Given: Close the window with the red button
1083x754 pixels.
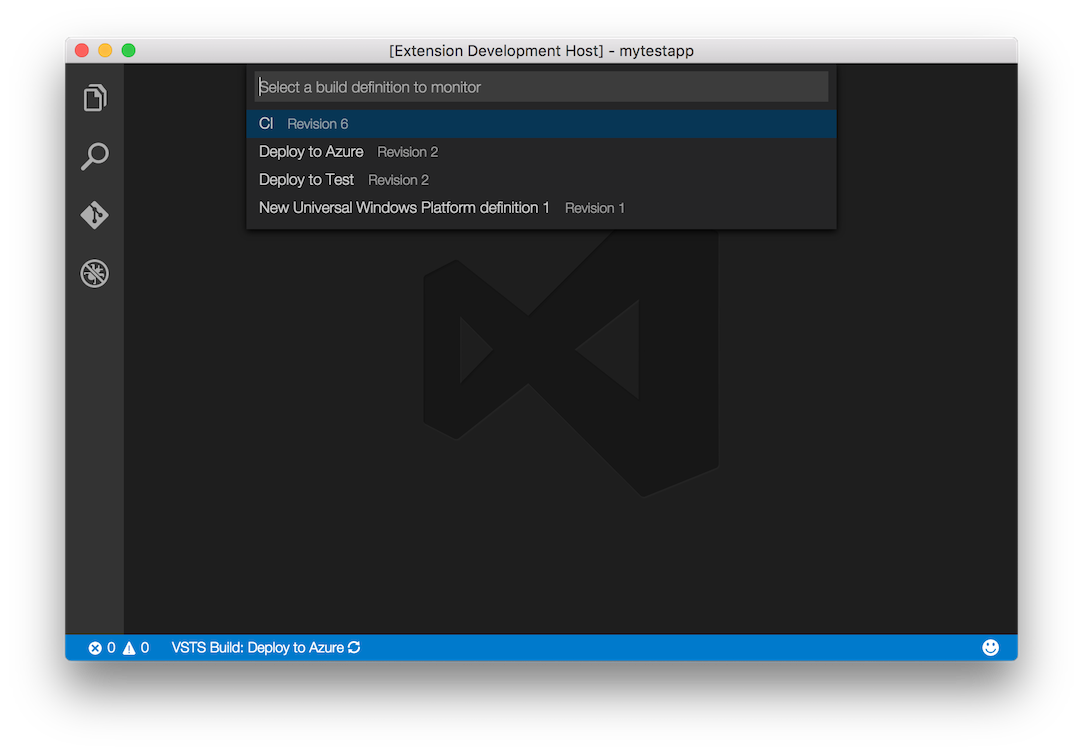Looking at the screenshot, I should pyautogui.click(x=82, y=50).
